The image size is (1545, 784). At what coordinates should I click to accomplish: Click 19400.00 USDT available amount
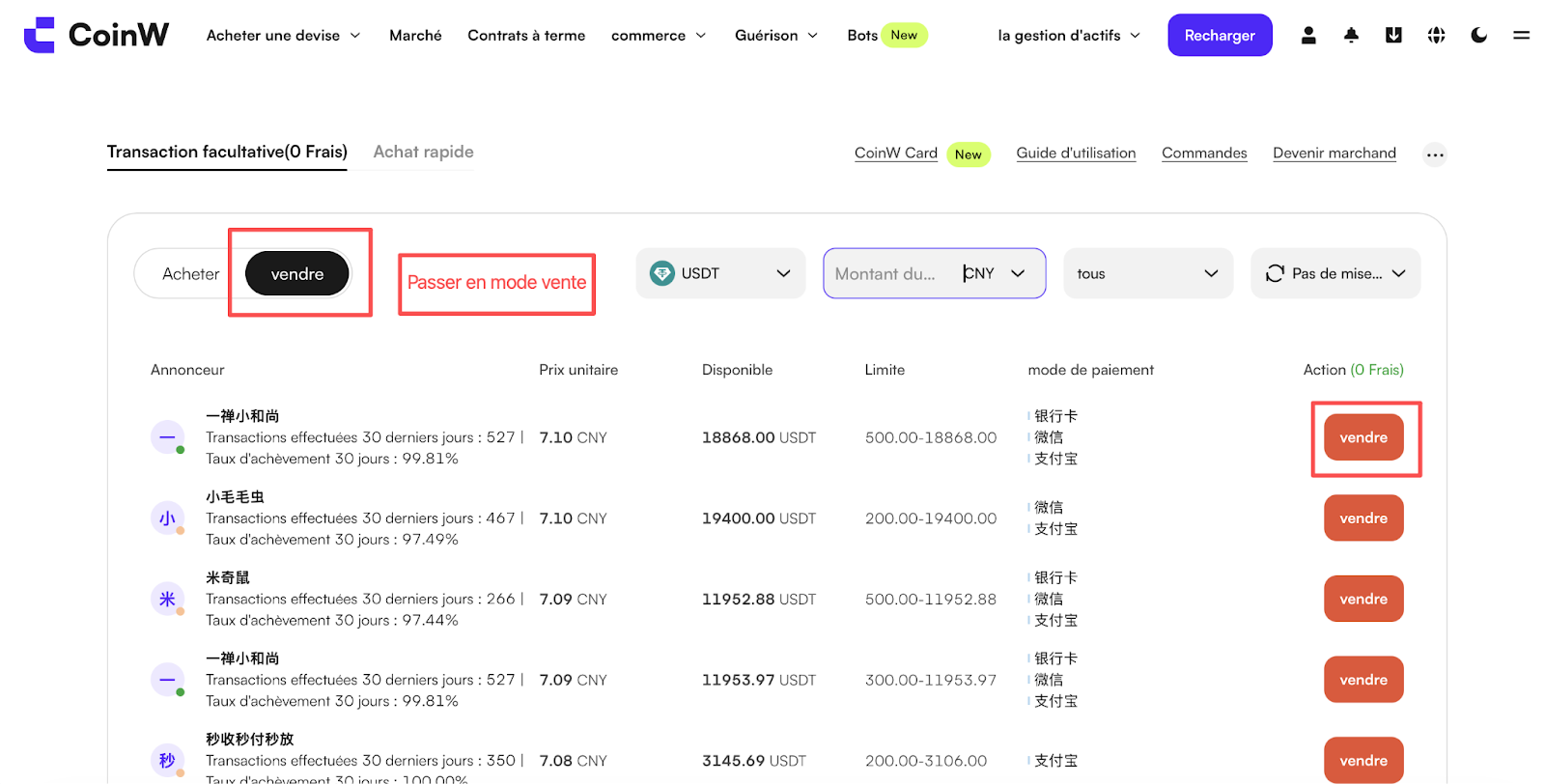759,518
